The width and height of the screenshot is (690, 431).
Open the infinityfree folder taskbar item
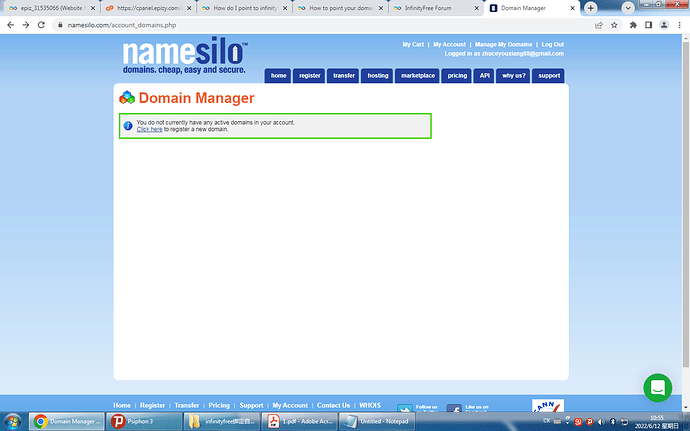[222, 421]
